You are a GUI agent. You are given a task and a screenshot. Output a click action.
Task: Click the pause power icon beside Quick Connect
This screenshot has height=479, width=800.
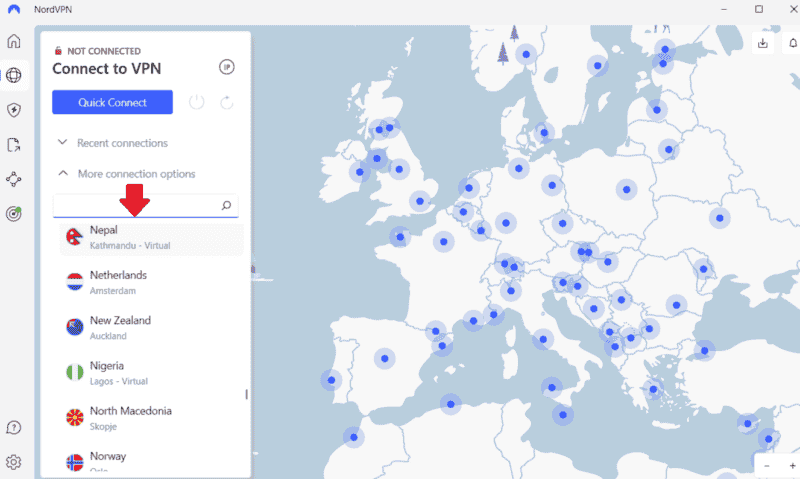coord(196,103)
